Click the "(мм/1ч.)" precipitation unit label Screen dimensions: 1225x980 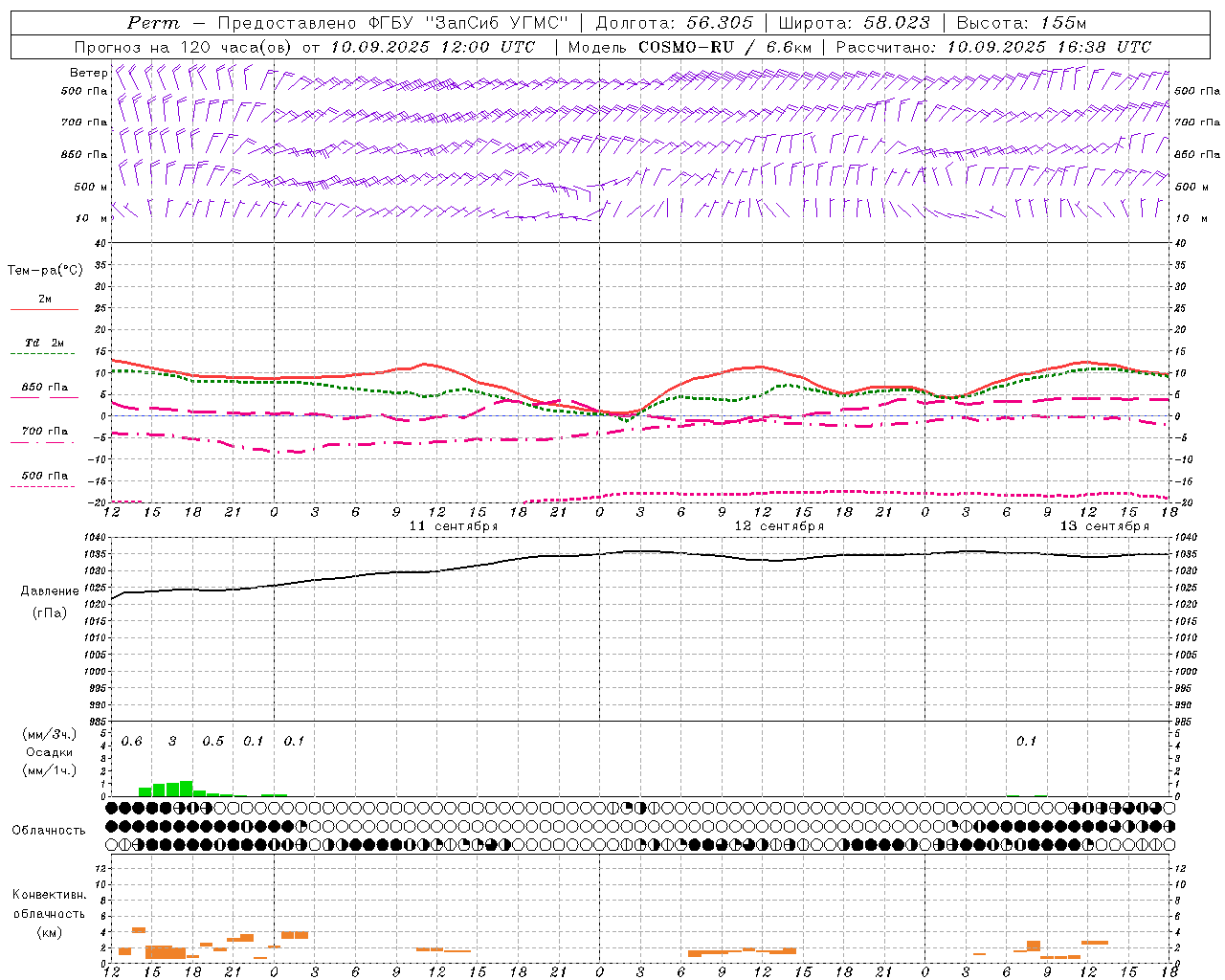pyautogui.click(x=49, y=770)
